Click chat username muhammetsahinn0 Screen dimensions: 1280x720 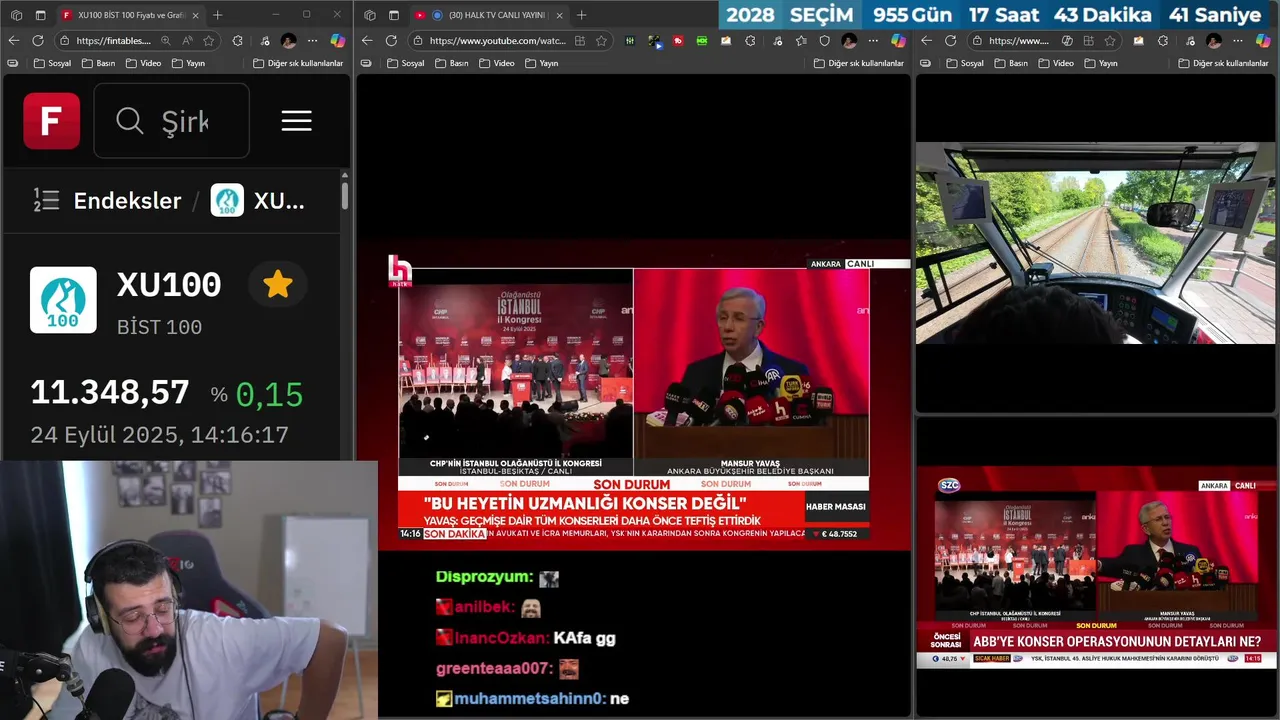point(529,698)
